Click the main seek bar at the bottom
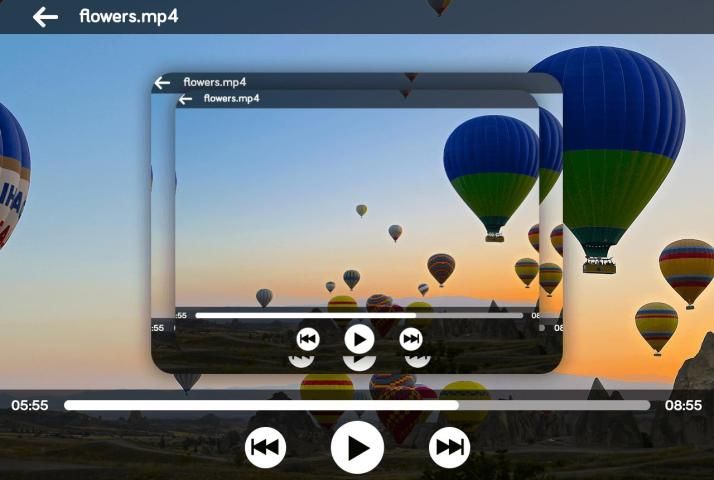714x480 pixels. pyautogui.click(x=357, y=405)
